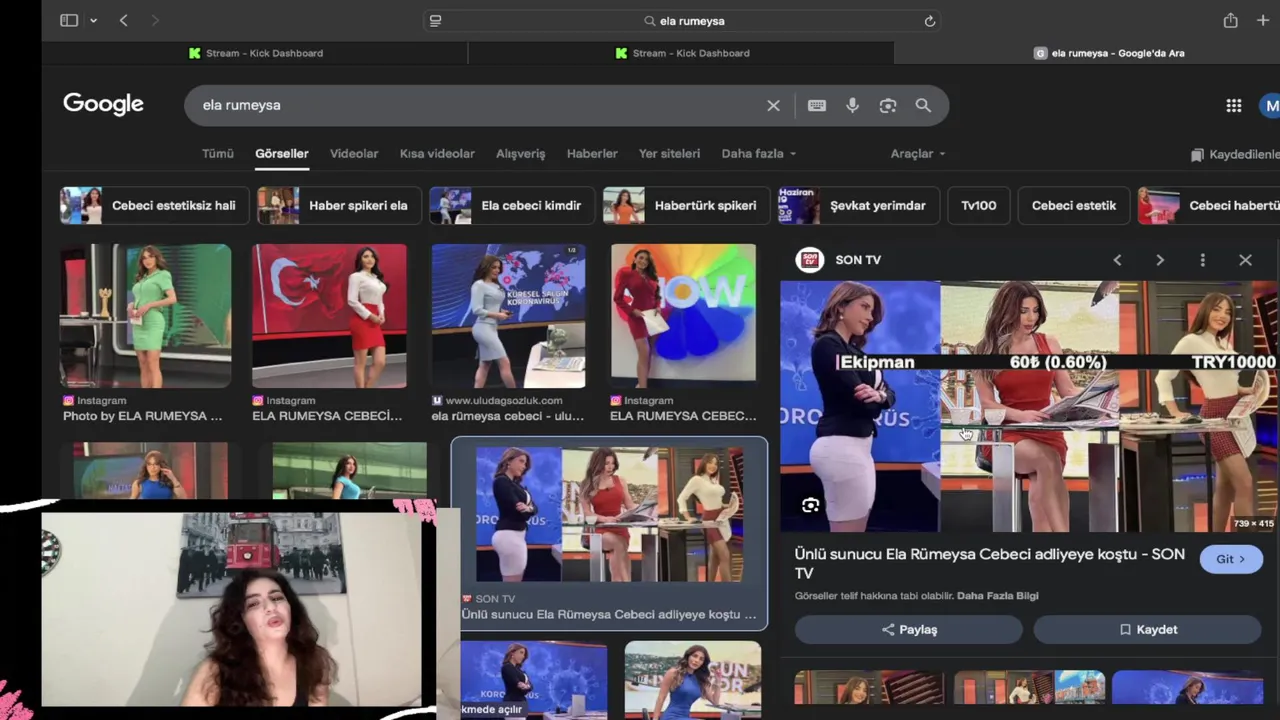Image resolution: width=1280 pixels, height=720 pixels.
Task: Expand the Araçlar dropdown
Action: pyautogui.click(x=918, y=153)
